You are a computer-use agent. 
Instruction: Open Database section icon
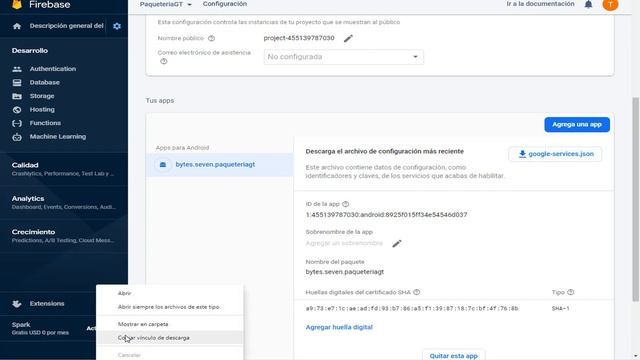point(17,82)
